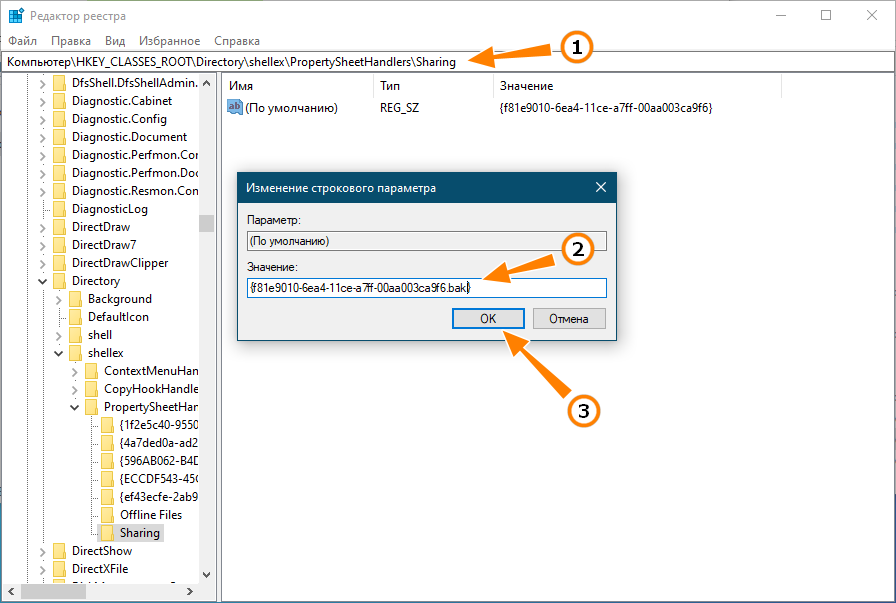896x603 pixels.
Task: Expand the CopyHookHandlers subkey
Action: pos(74,390)
